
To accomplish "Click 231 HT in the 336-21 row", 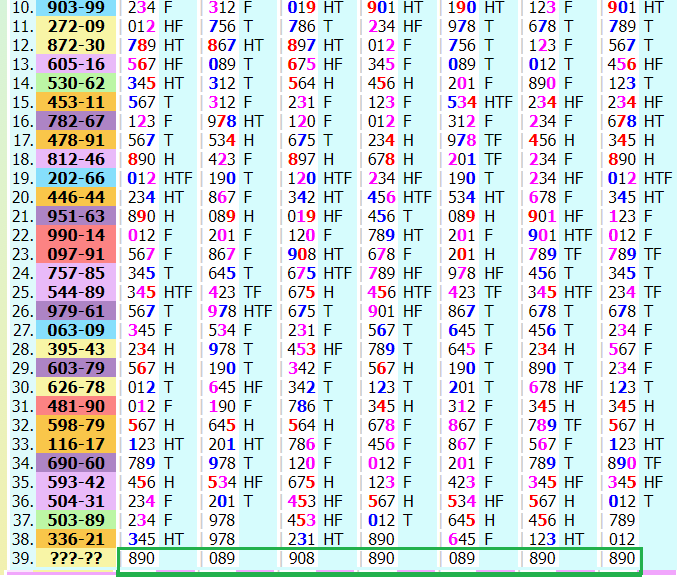I will [x=316, y=539].
